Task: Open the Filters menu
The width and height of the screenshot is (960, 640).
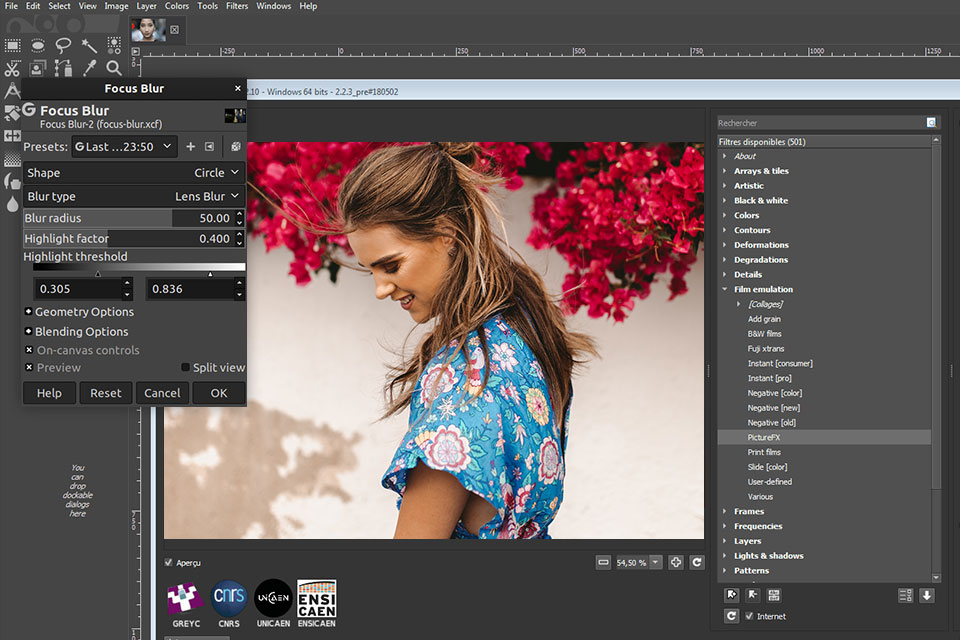Action: point(237,6)
